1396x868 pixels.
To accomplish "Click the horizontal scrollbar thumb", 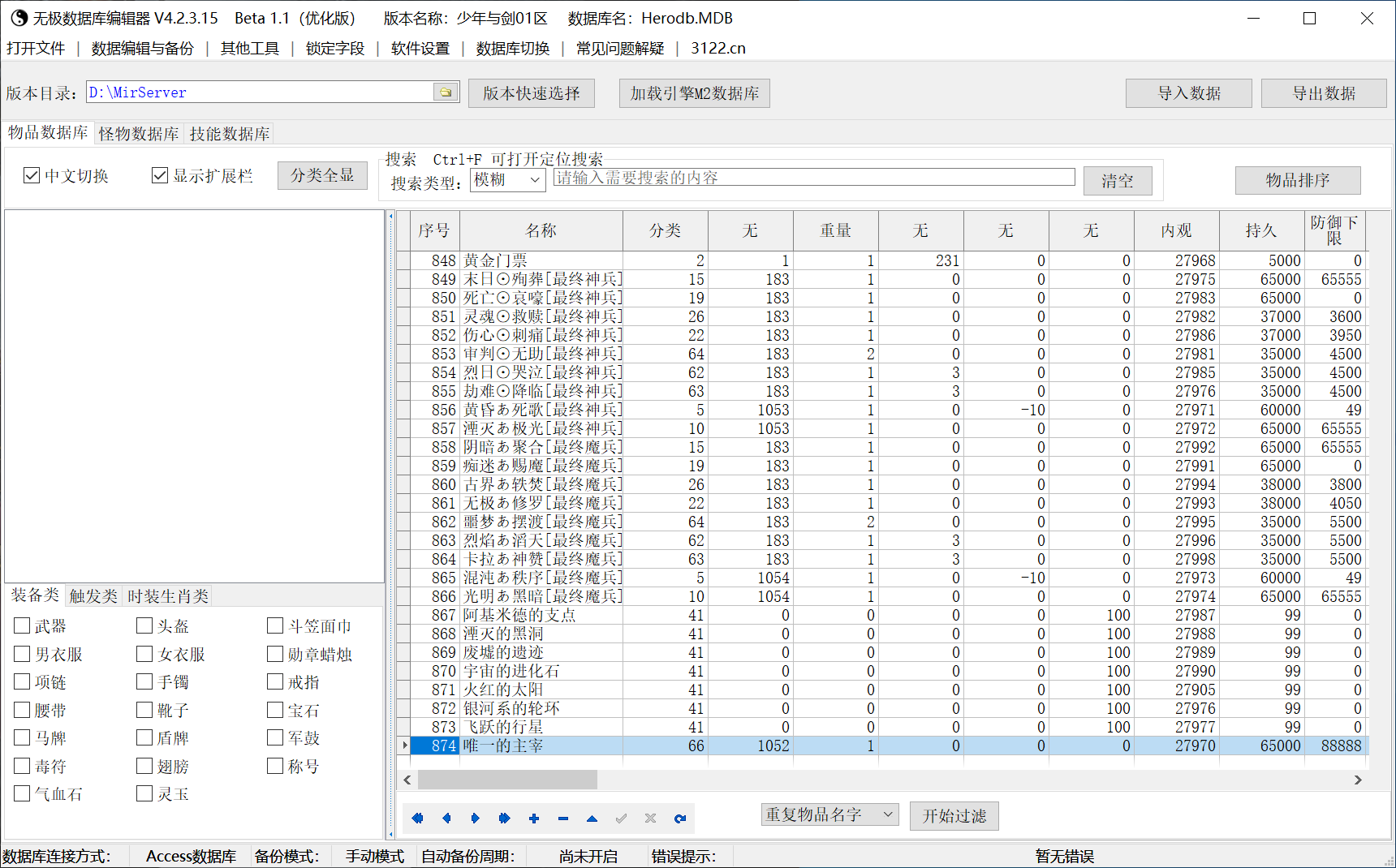I will tap(507, 780).
